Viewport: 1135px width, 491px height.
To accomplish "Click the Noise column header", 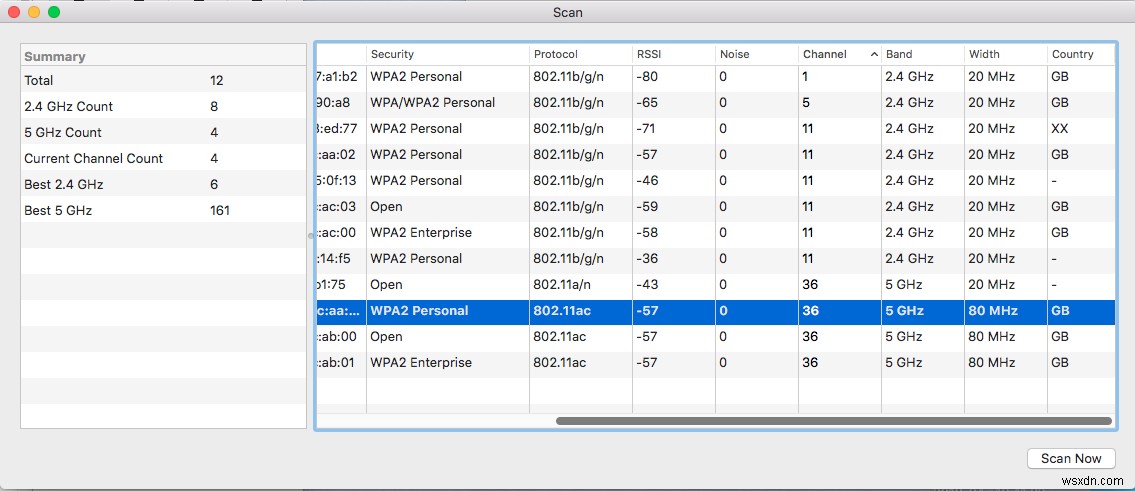I will (734, 54).
